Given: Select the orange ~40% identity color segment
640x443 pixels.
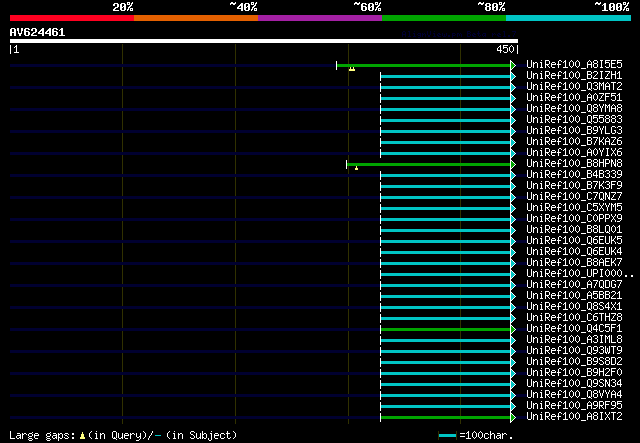Looking at the screenshot, I should (196, 18).
